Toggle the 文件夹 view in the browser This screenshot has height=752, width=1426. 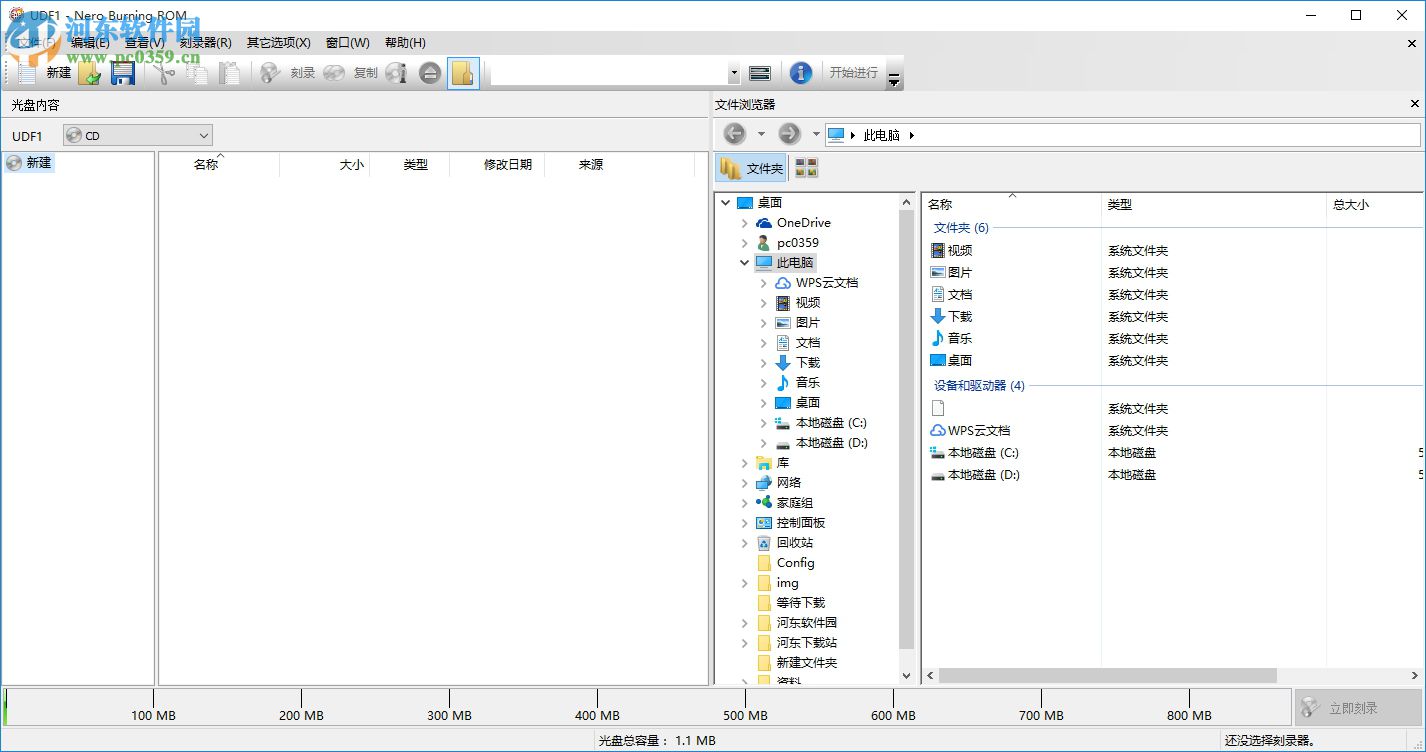click(x=758, y=168)
